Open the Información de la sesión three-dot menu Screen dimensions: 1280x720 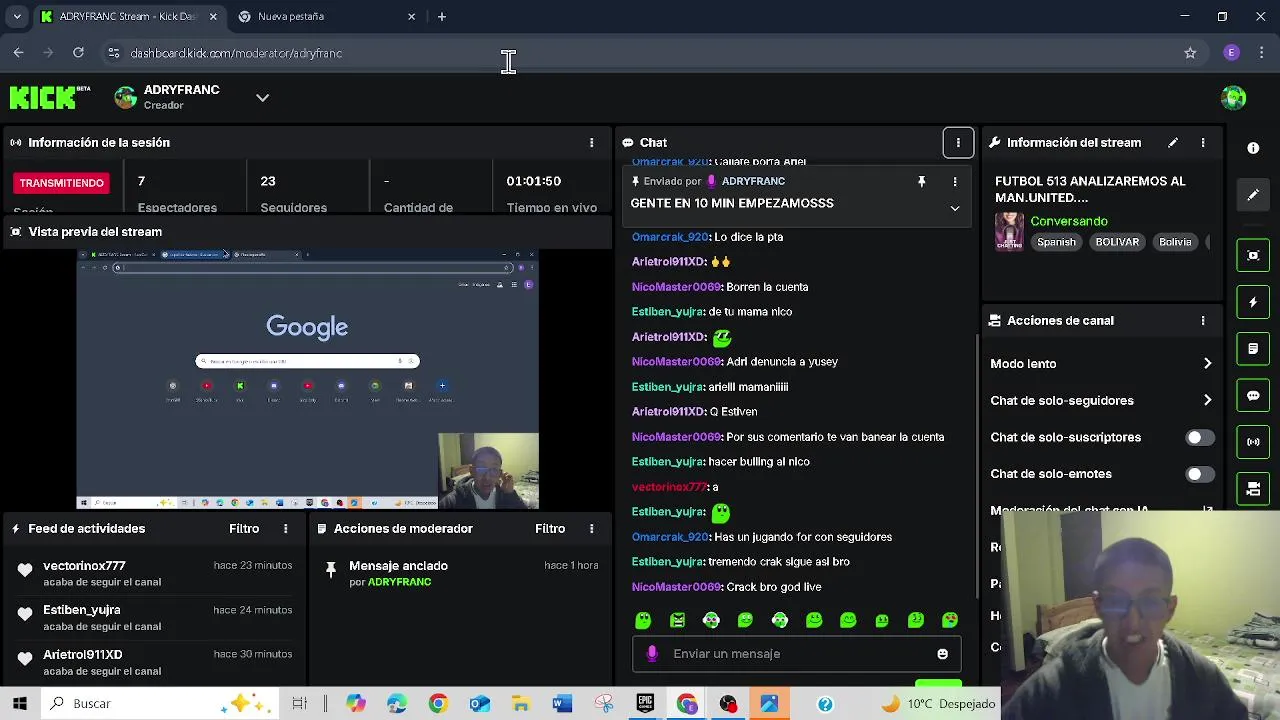pos(591,143)
